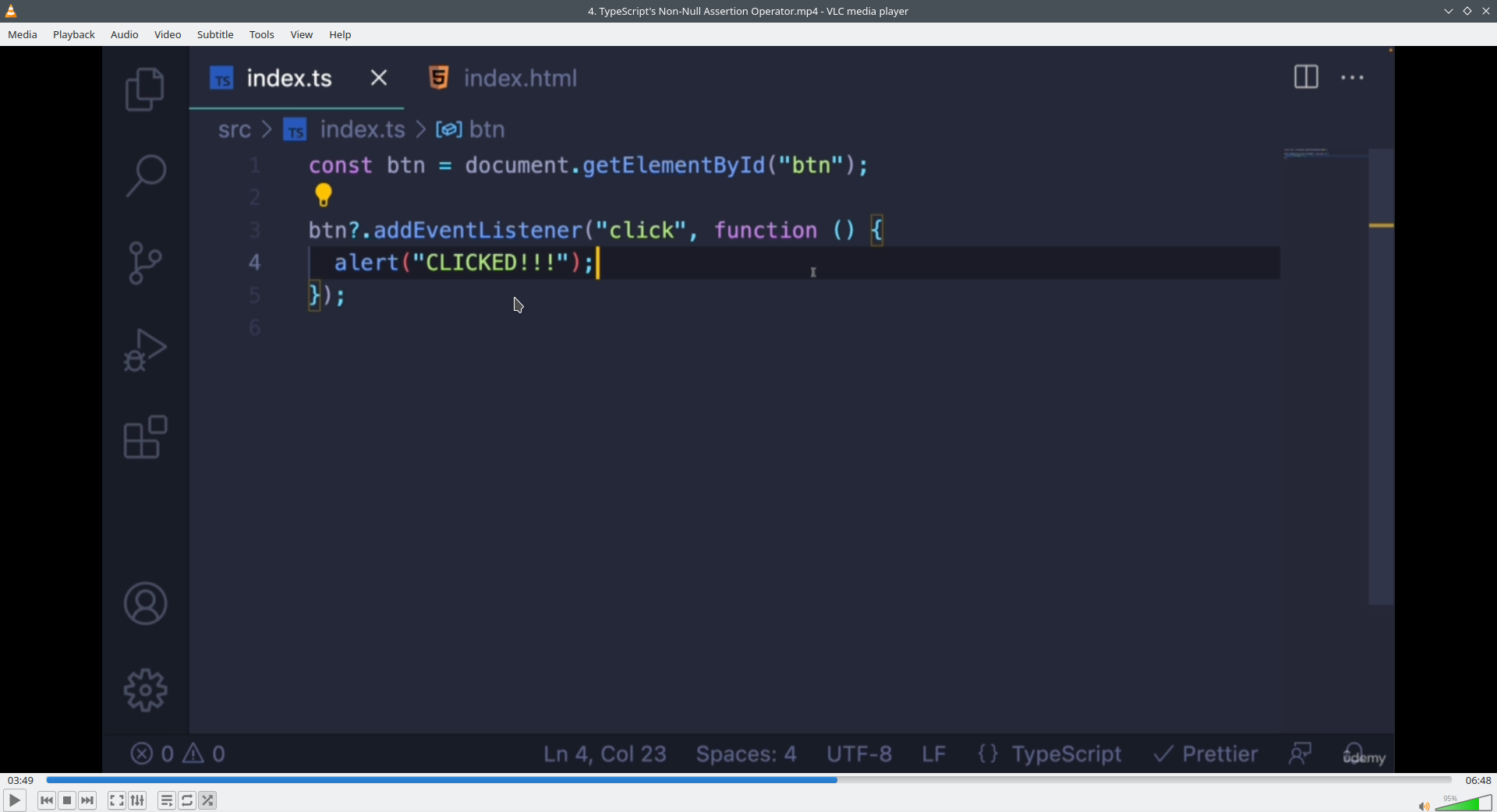Click errors and warnings count in status bar

click(x=179, y=754)
